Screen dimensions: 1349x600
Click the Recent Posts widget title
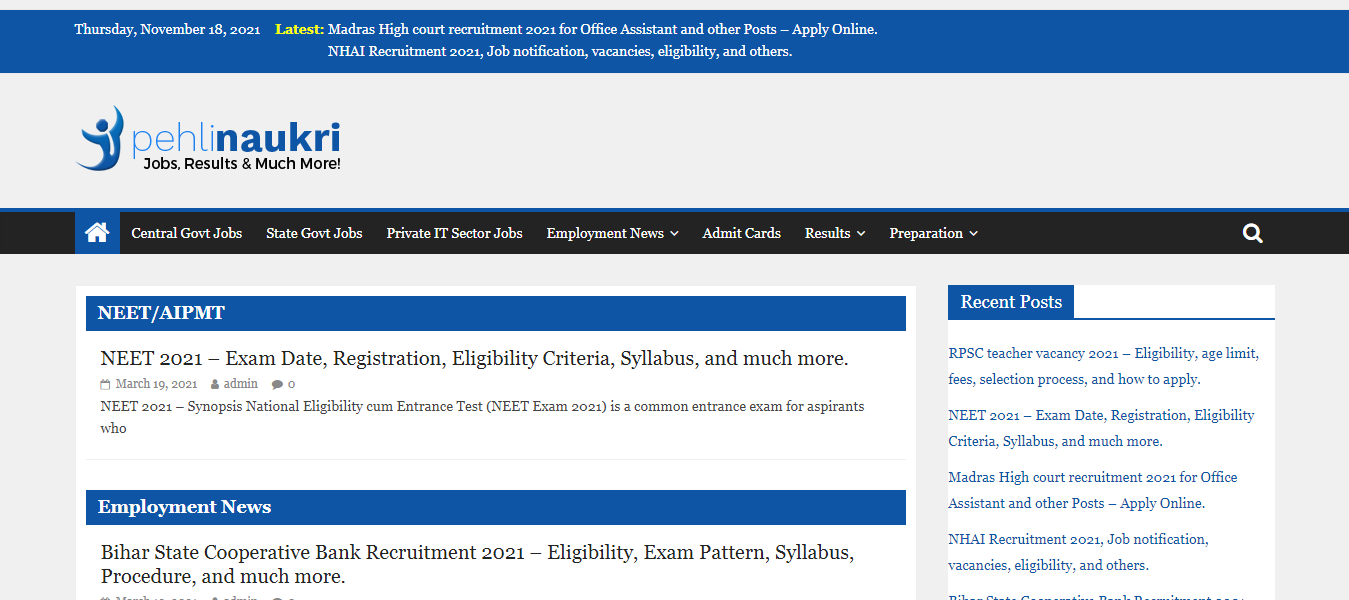pos(1011,302)
